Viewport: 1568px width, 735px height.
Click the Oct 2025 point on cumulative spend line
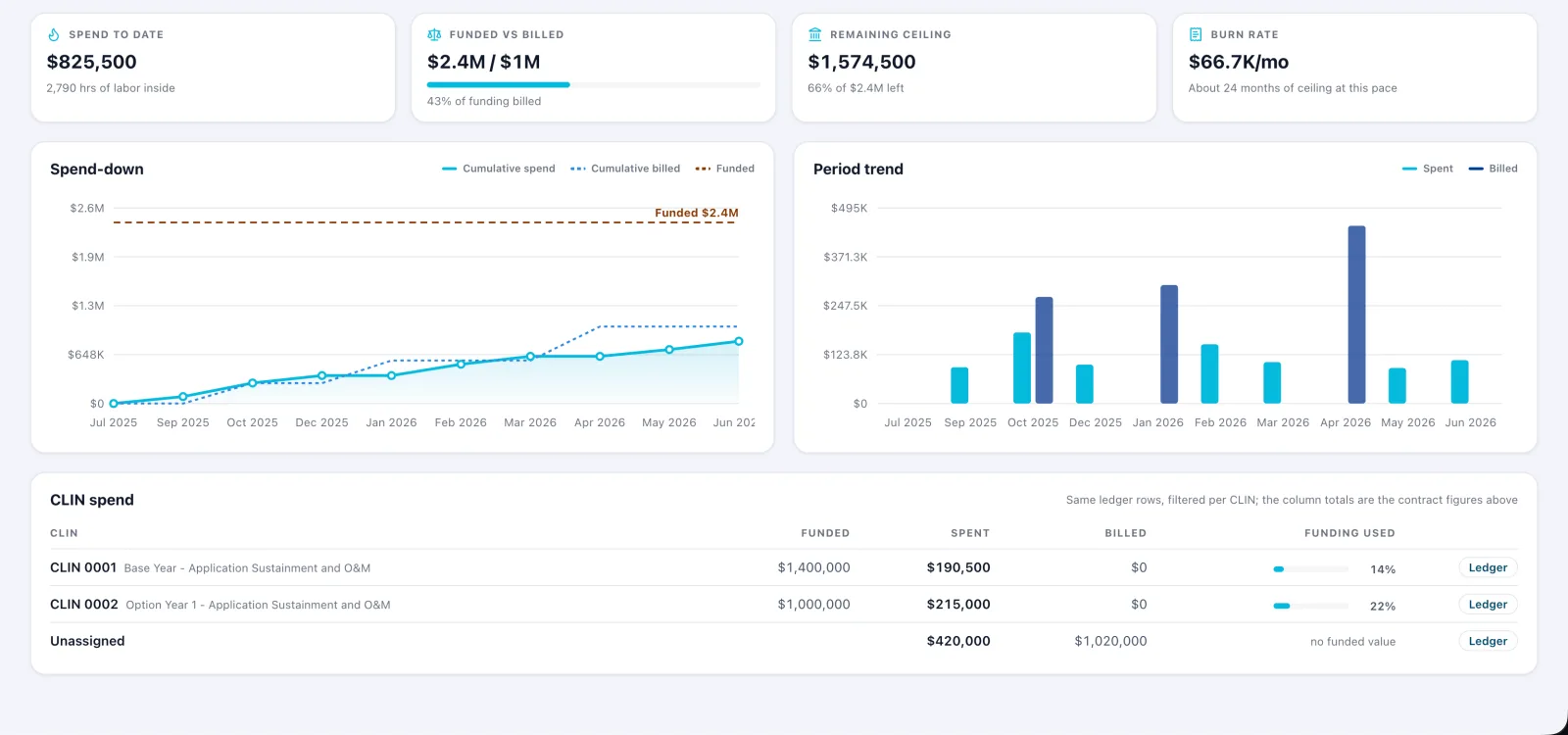click(x=253, y=383)
